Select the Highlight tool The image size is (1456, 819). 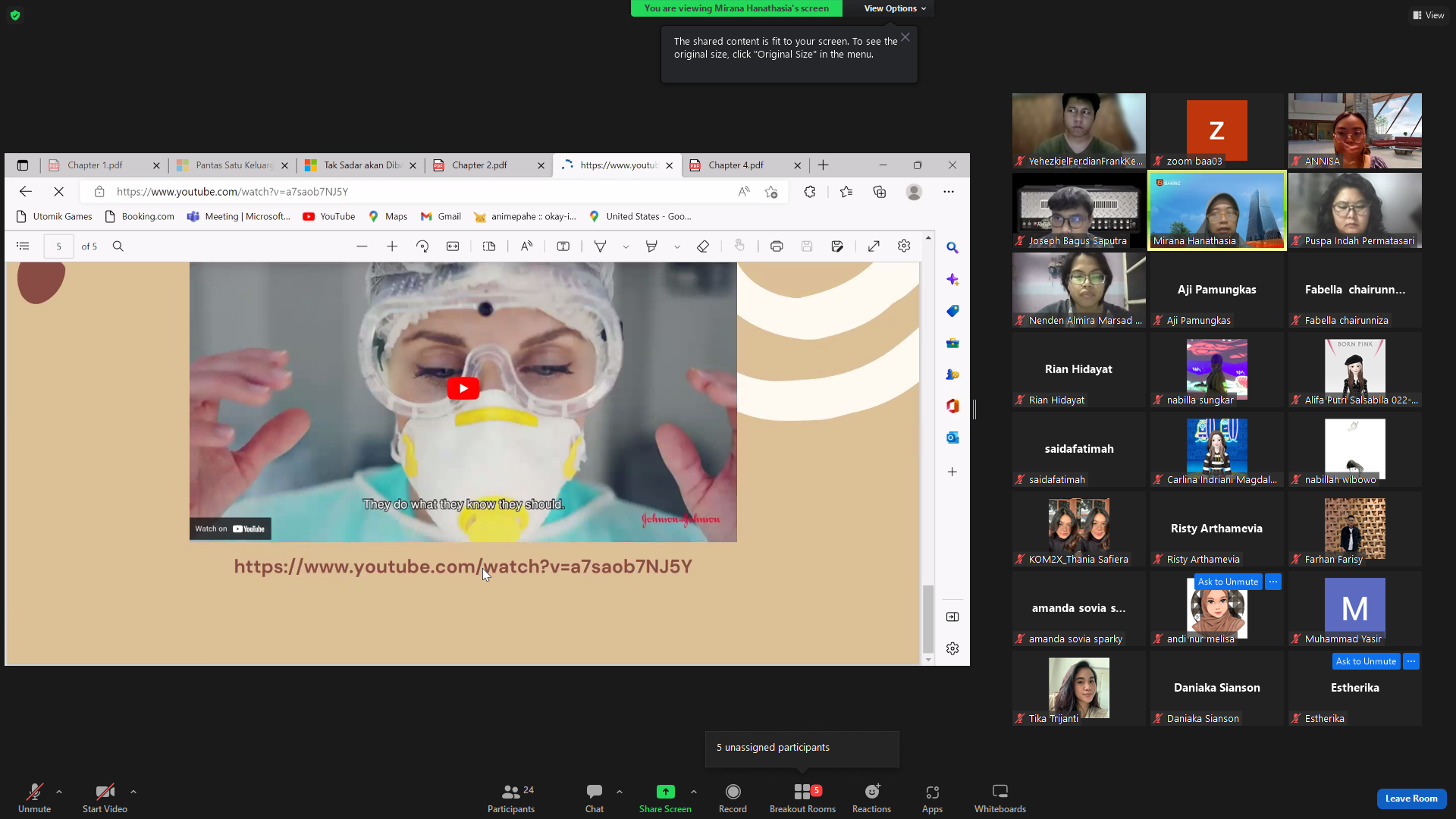coord(651,246)
